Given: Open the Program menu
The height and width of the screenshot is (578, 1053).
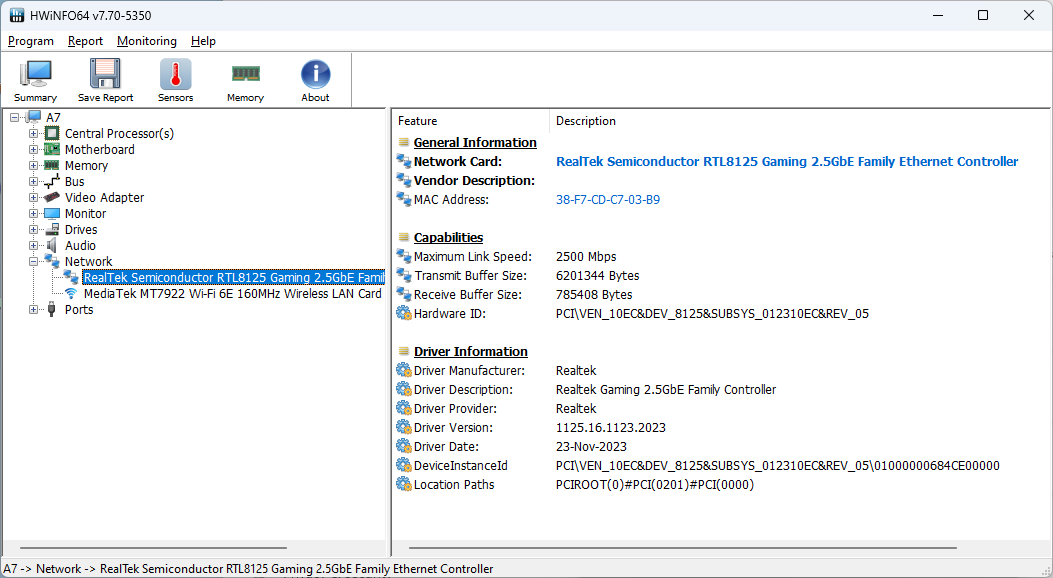Looking at the screenshot, I should 31,41.
